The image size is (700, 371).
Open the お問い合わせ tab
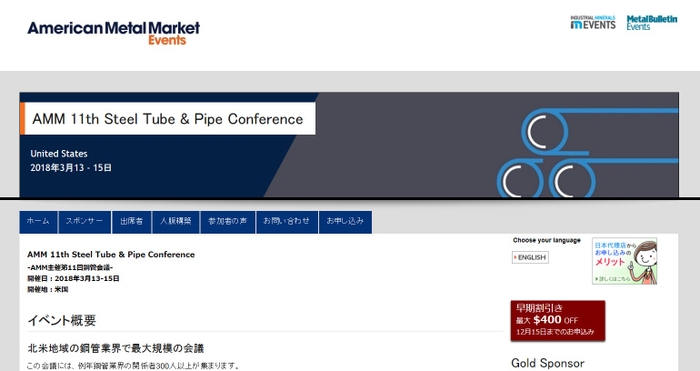[x=287, y=222]
